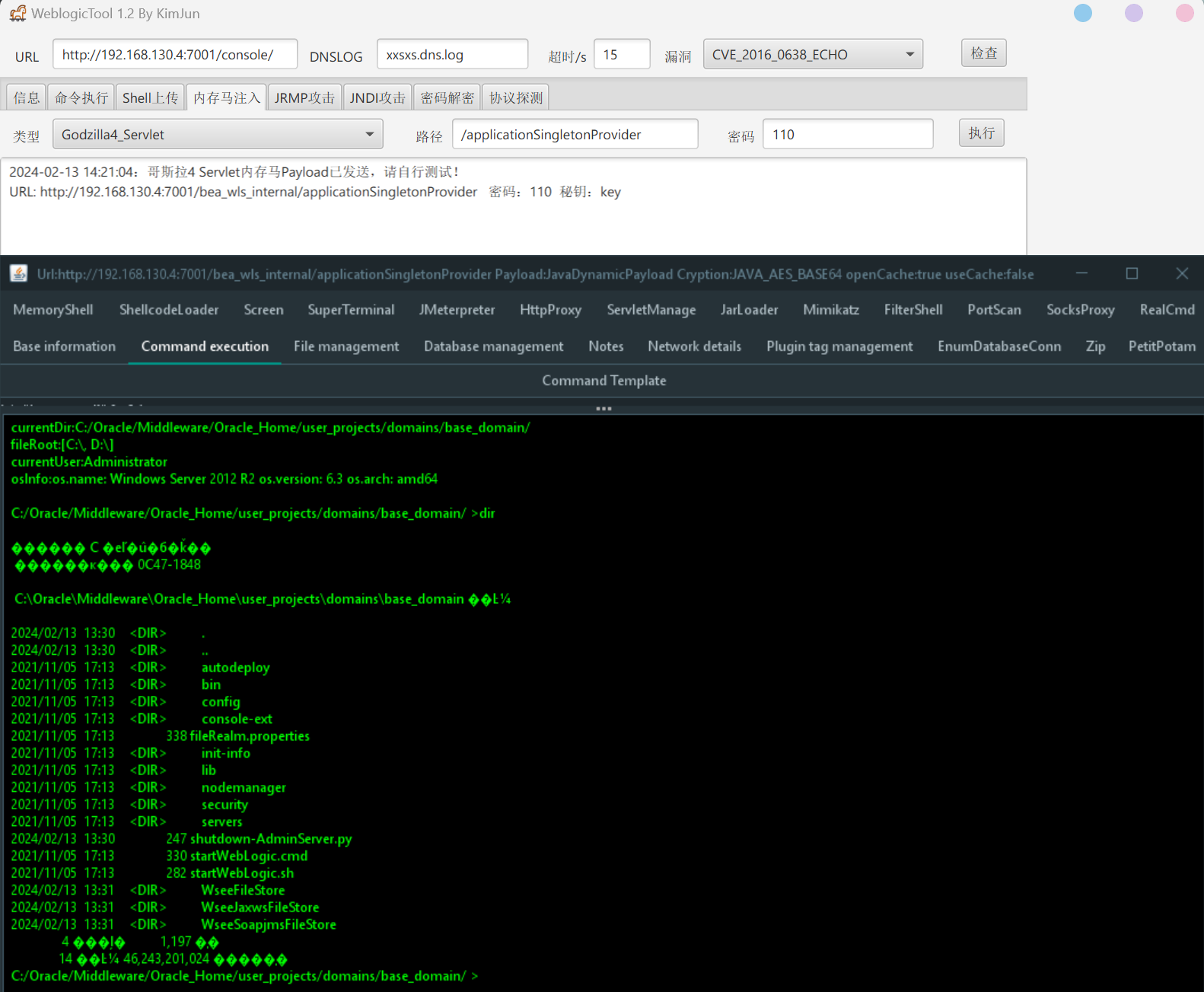The width and height of the screenshot is (1204, 992).
Task: Open the RealCmd tab
Action: coord(1167,310)
